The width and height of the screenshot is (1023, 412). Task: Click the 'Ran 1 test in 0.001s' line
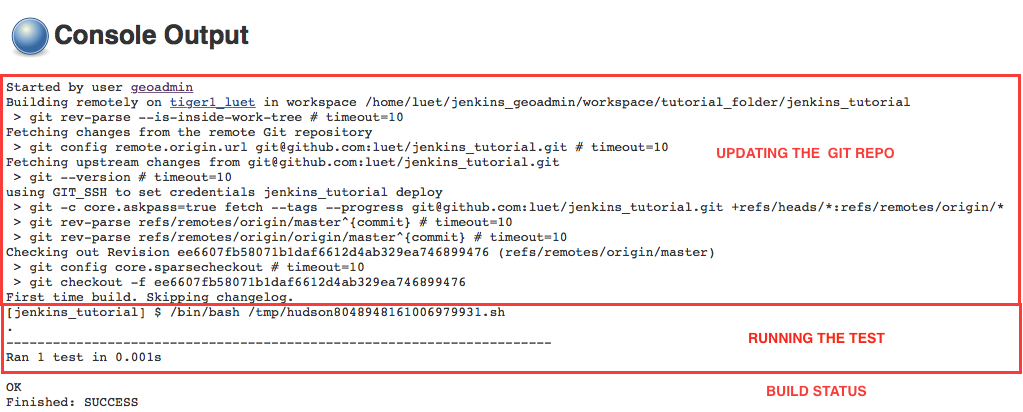click(x=84, y=358)
